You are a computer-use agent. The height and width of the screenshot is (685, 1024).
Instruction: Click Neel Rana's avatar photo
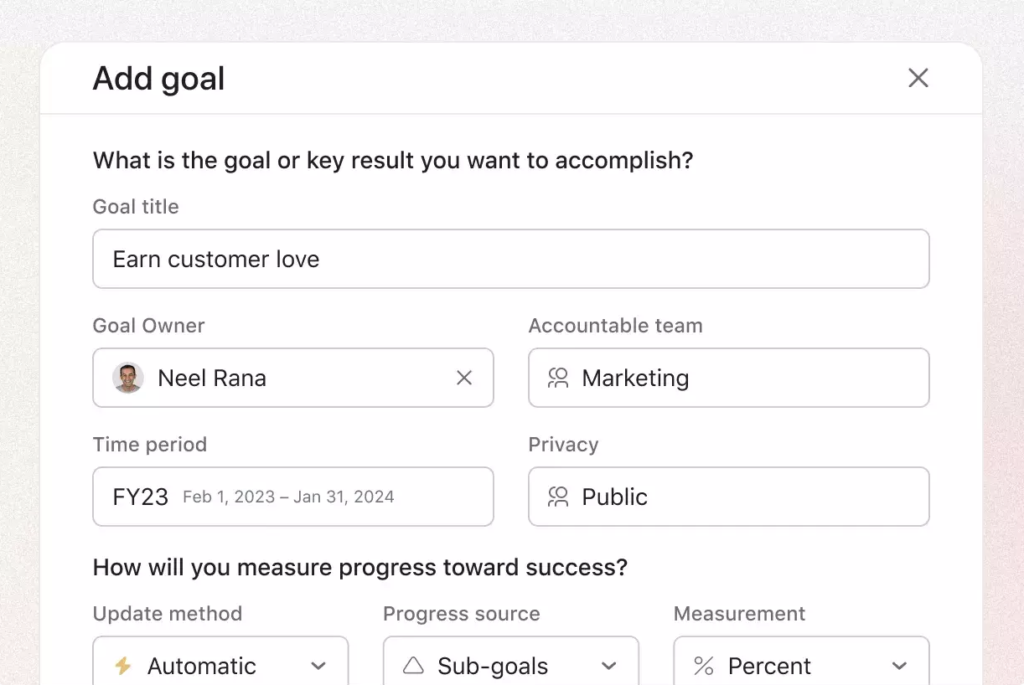(x=128, y=377)
